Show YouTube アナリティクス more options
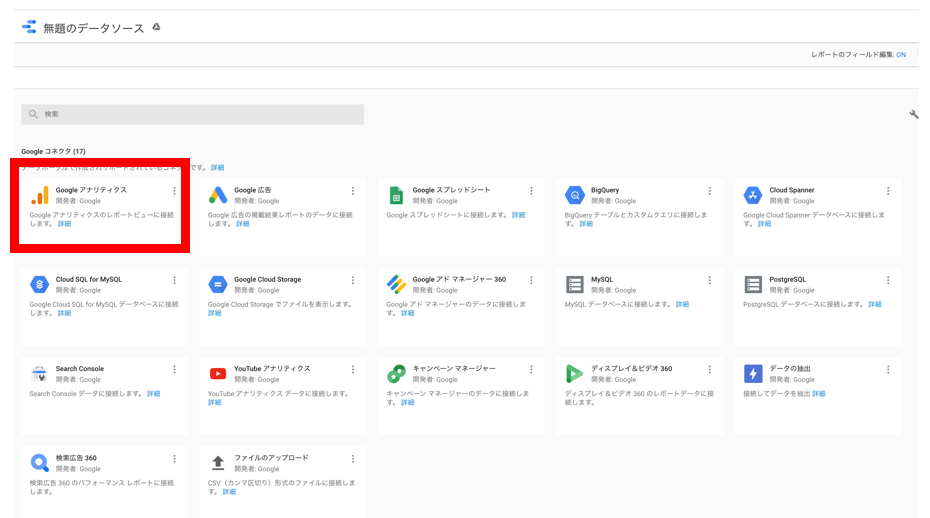Image resolution: width=930 pixels, height=518 pixels. (x=353, y=370)
